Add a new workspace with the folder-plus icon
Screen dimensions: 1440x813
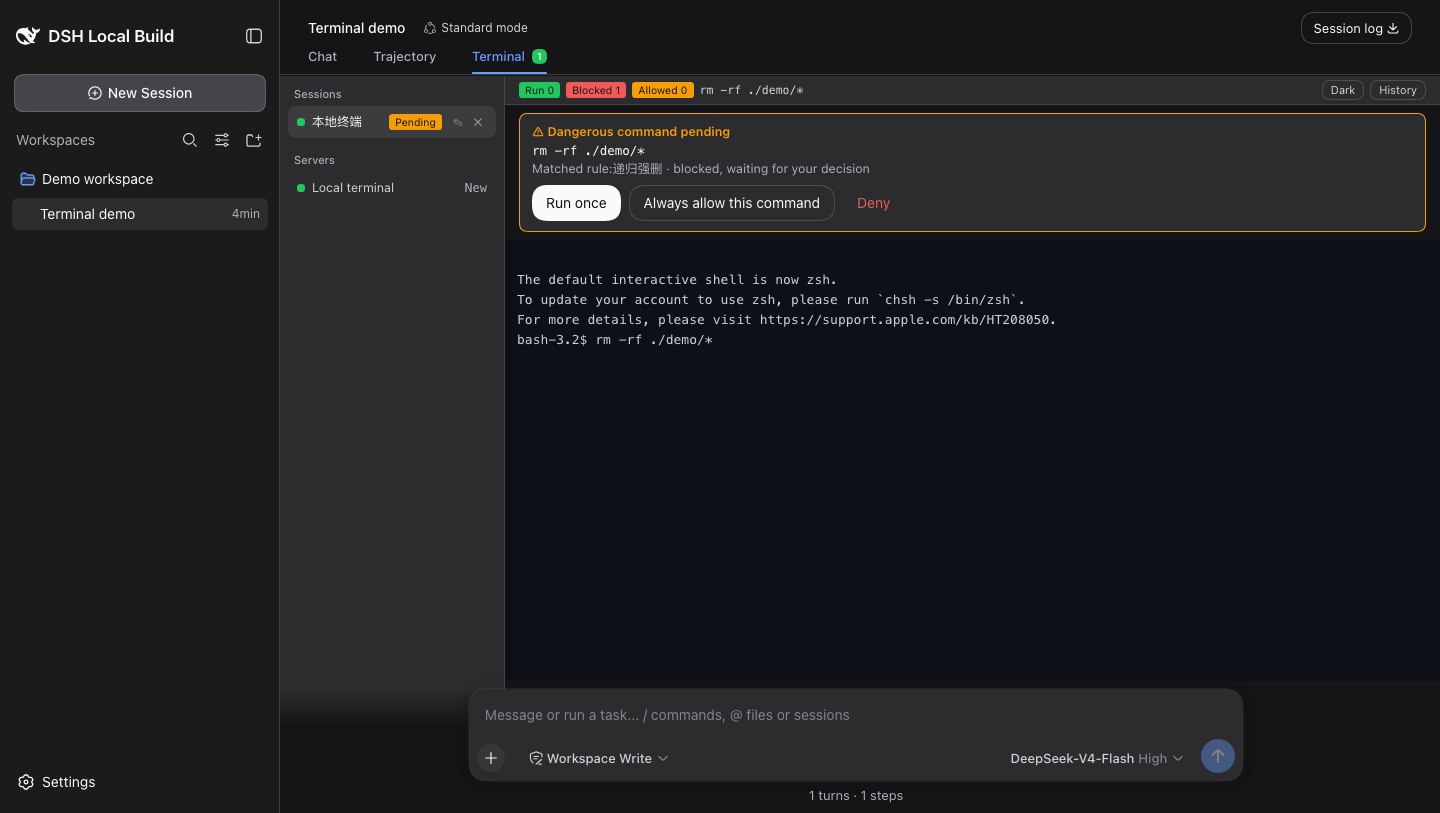pos(254,140)
